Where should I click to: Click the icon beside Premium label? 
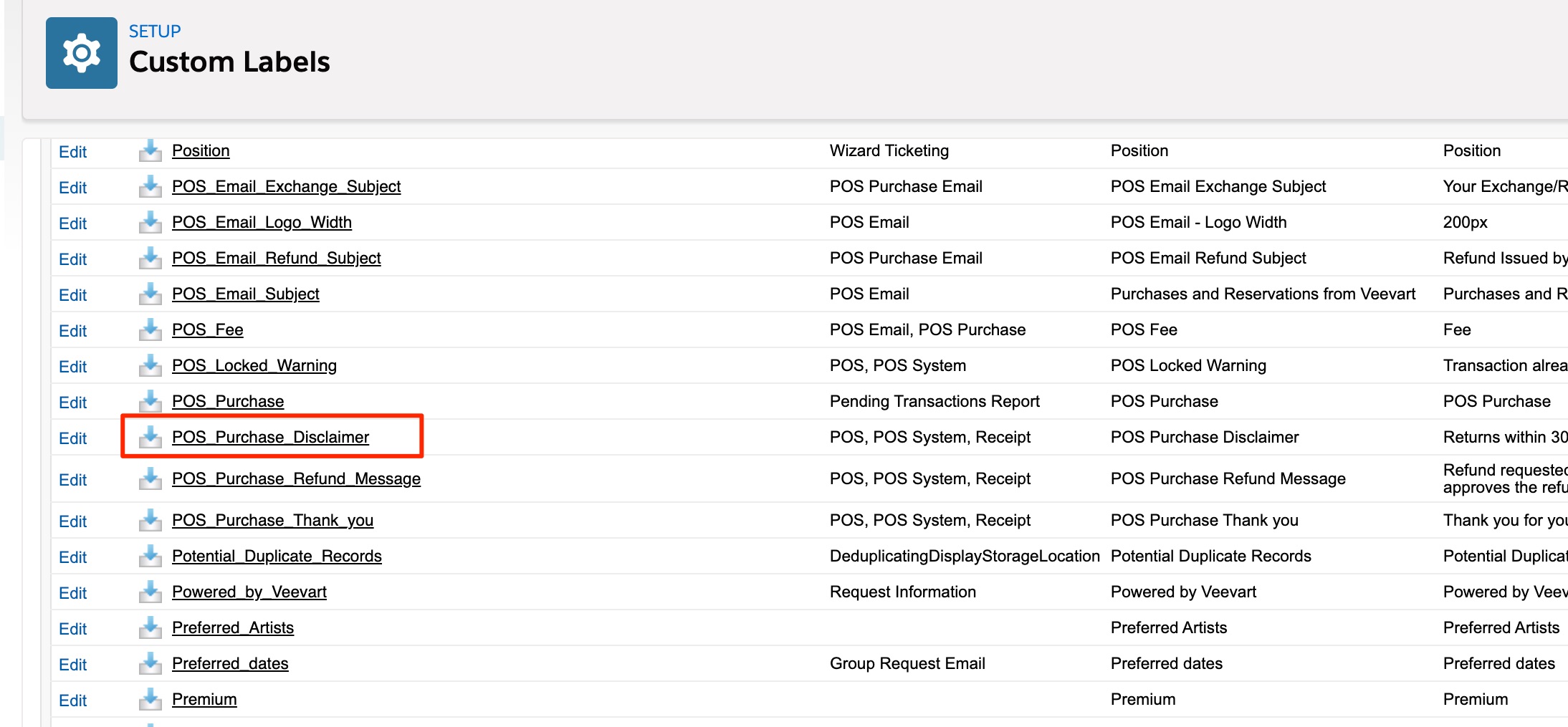150,699
